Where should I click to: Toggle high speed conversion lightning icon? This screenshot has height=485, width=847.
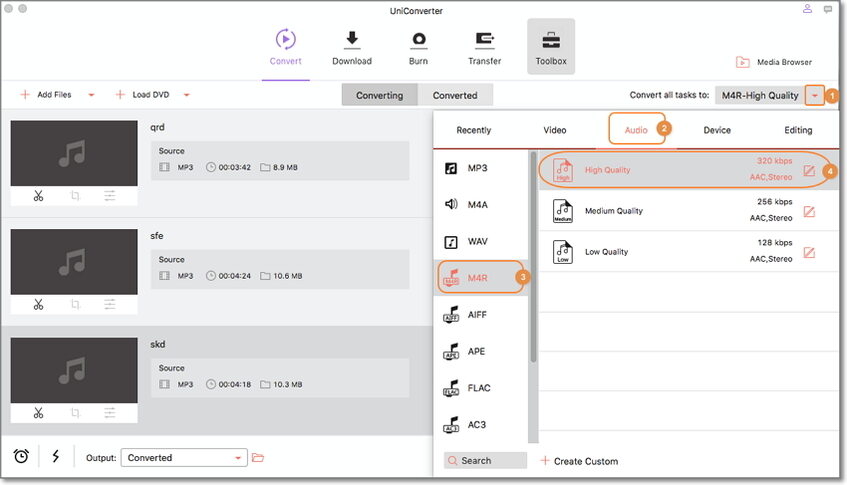click(x=56, y=456)
